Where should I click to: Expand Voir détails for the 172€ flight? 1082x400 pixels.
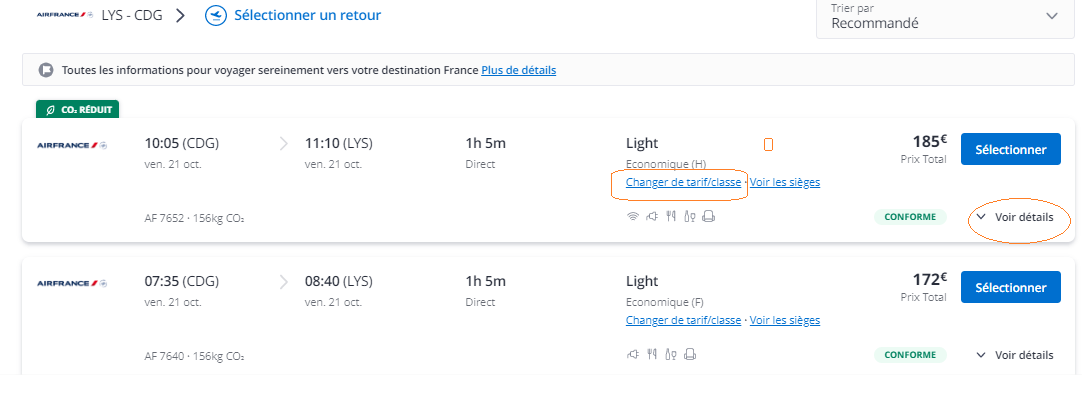tap(1015, 354)
